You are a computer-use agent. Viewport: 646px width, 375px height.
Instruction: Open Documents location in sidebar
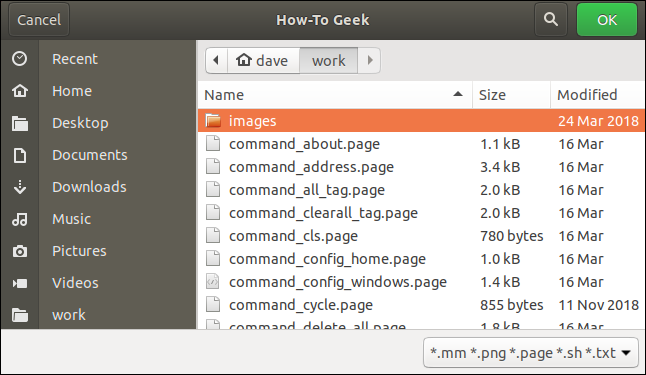[x=90, y=155]
